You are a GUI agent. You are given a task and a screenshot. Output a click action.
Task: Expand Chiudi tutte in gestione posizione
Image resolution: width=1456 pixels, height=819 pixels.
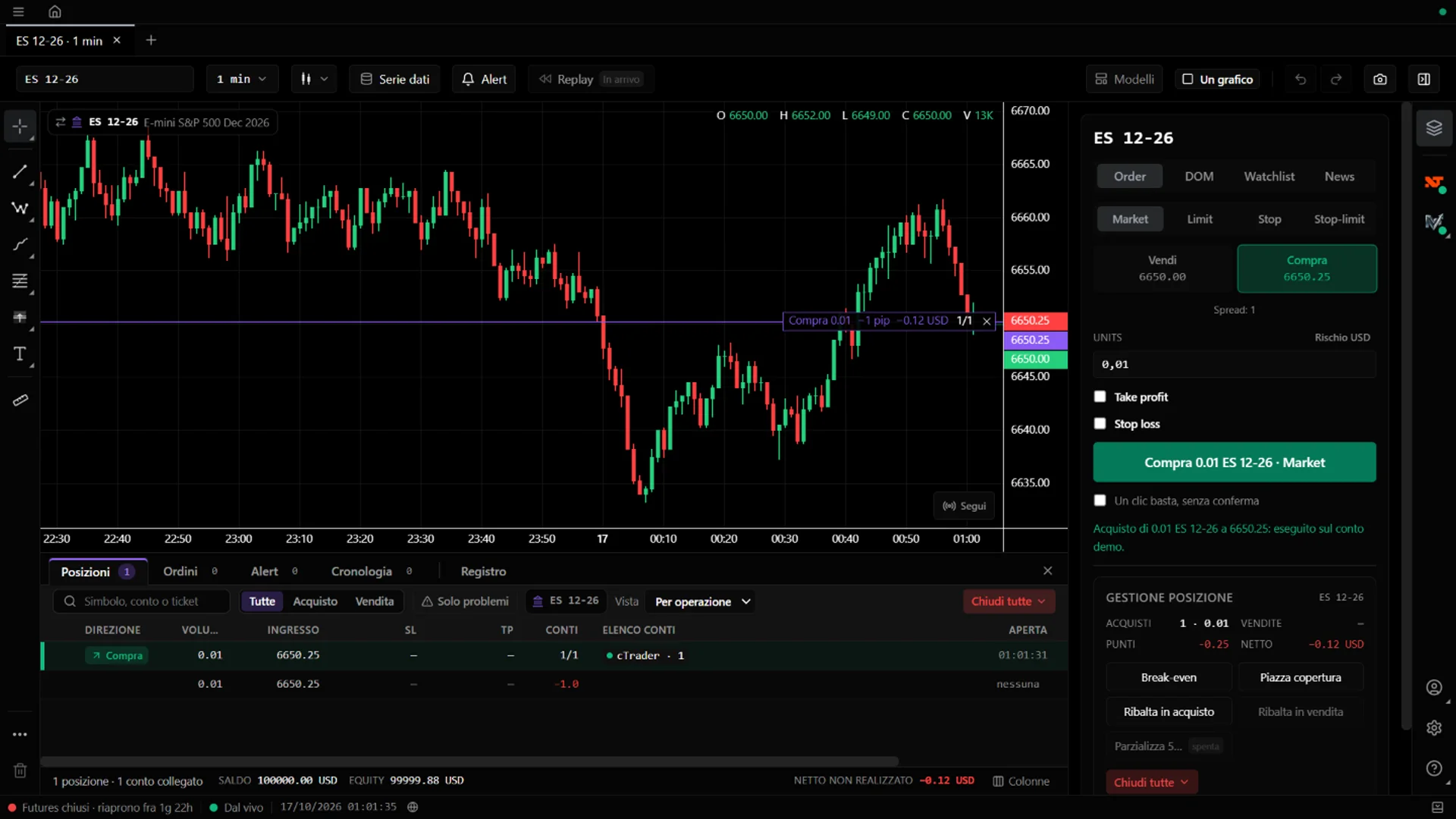[1151, 782]
